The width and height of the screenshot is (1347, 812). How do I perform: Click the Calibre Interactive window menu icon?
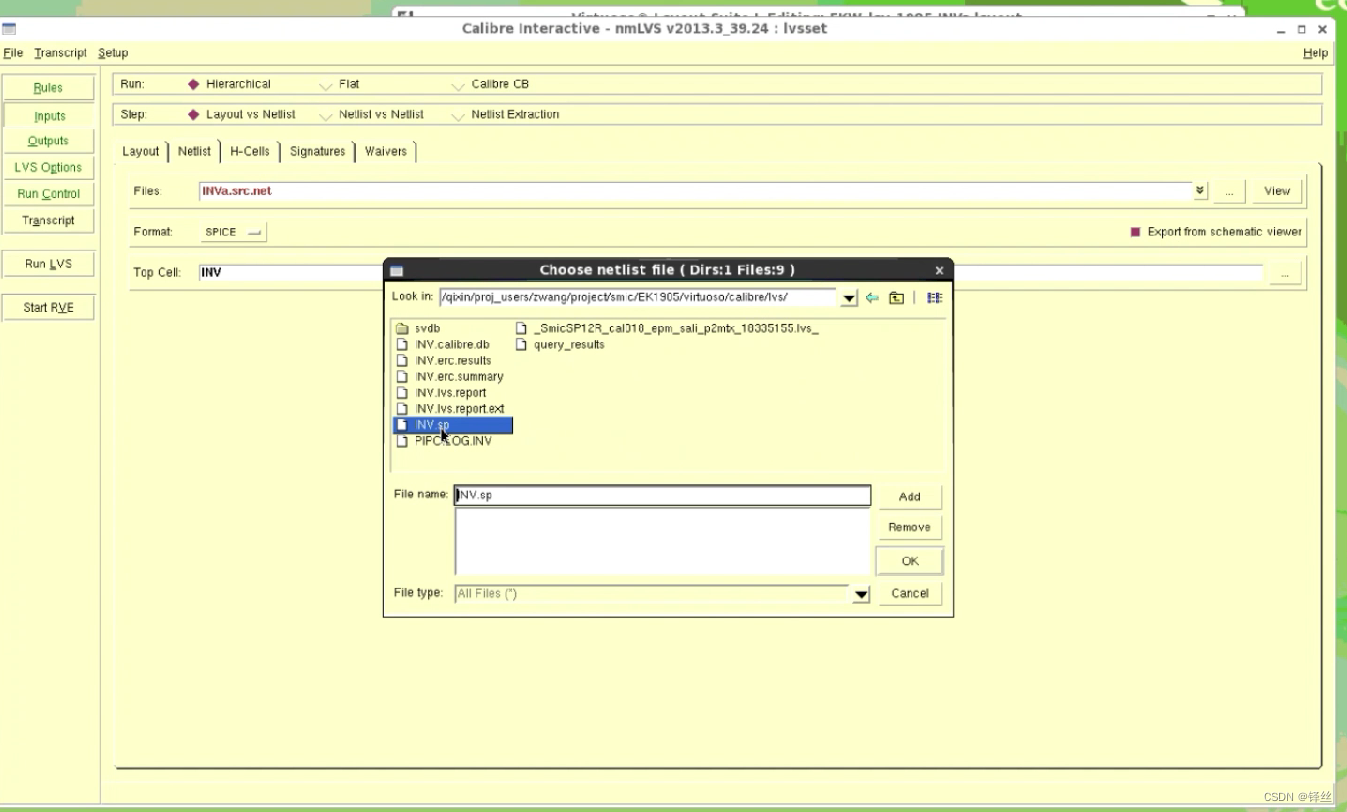(x=9, y=29)
